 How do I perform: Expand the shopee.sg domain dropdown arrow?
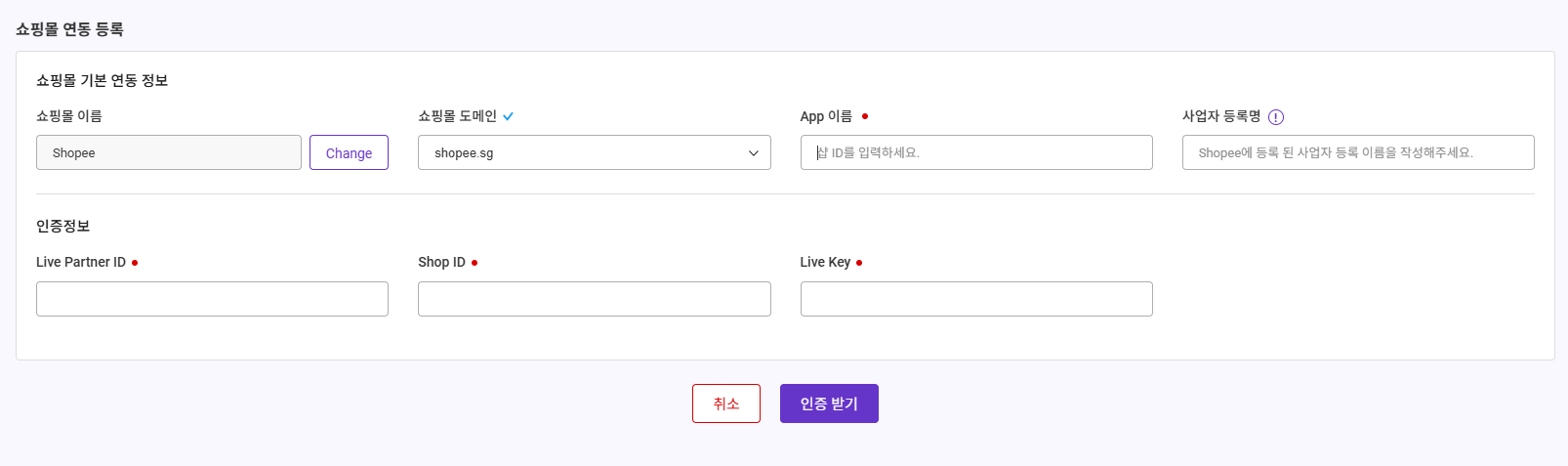754,153
